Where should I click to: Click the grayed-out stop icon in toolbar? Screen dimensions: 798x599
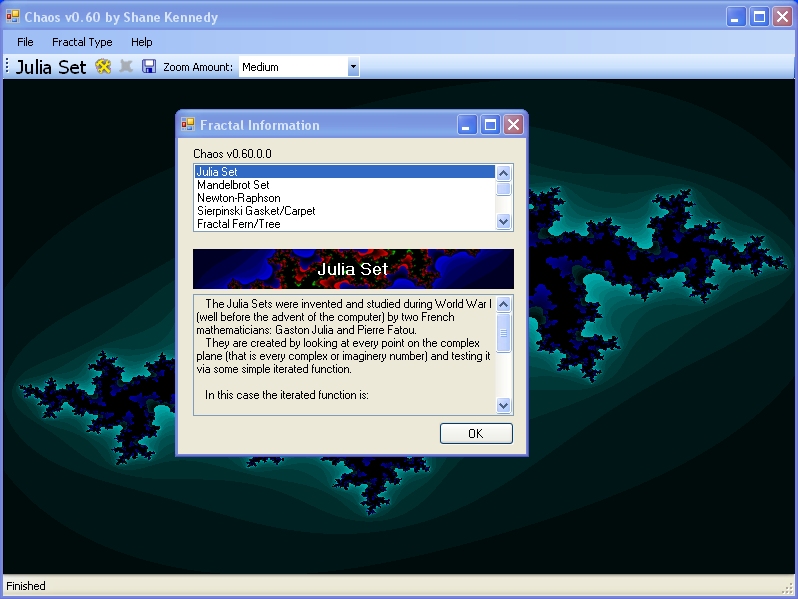tap(126, 66)
